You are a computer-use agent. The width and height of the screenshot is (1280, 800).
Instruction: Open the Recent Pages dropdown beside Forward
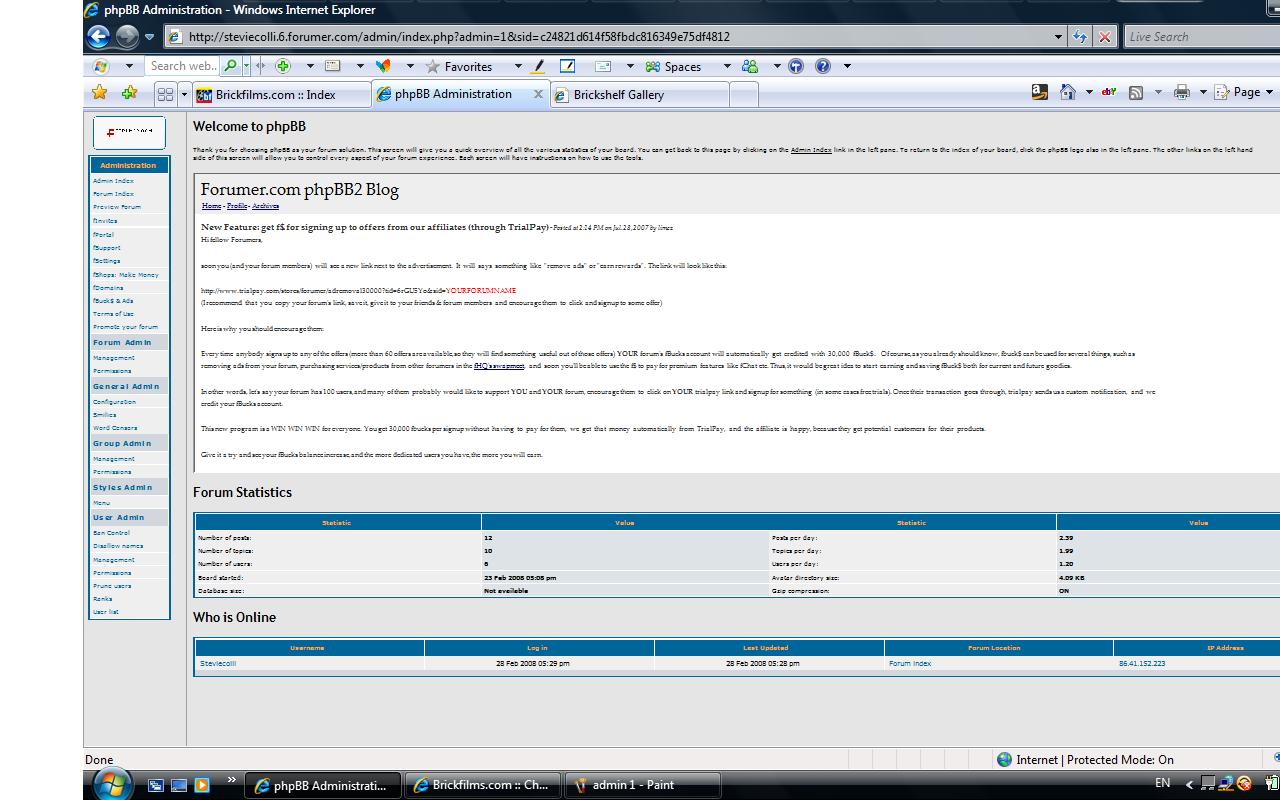[x=150, y=37]
